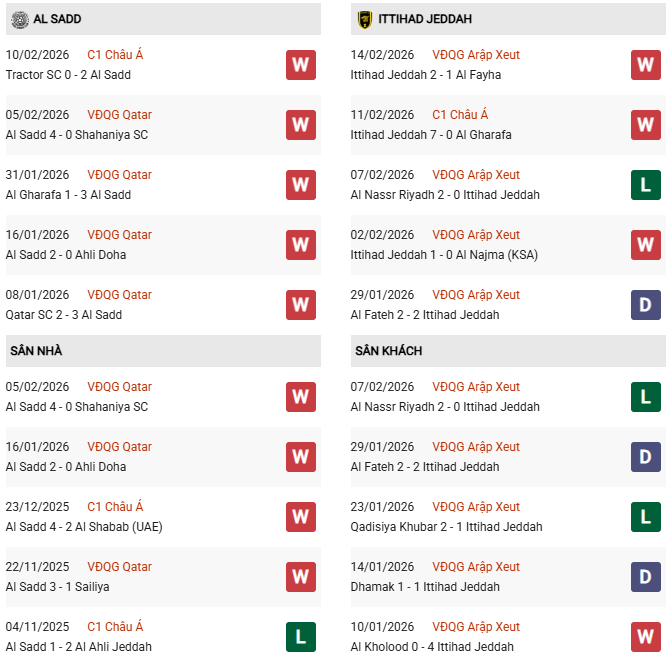Click the Qatar SC 2 - 3 Al Sadd result
This screenshot has height=660, width=666.
[x=64, y=315]
